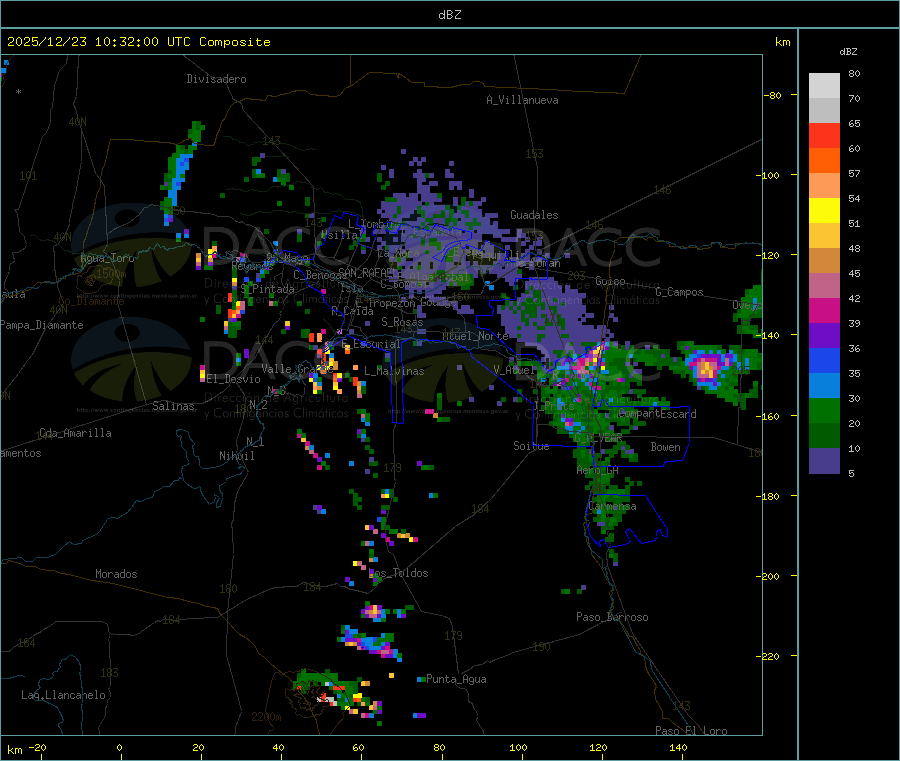Click the dBZ heading above the color legend
This screenshot has height=761, width=900.
[x=848, y=52]
